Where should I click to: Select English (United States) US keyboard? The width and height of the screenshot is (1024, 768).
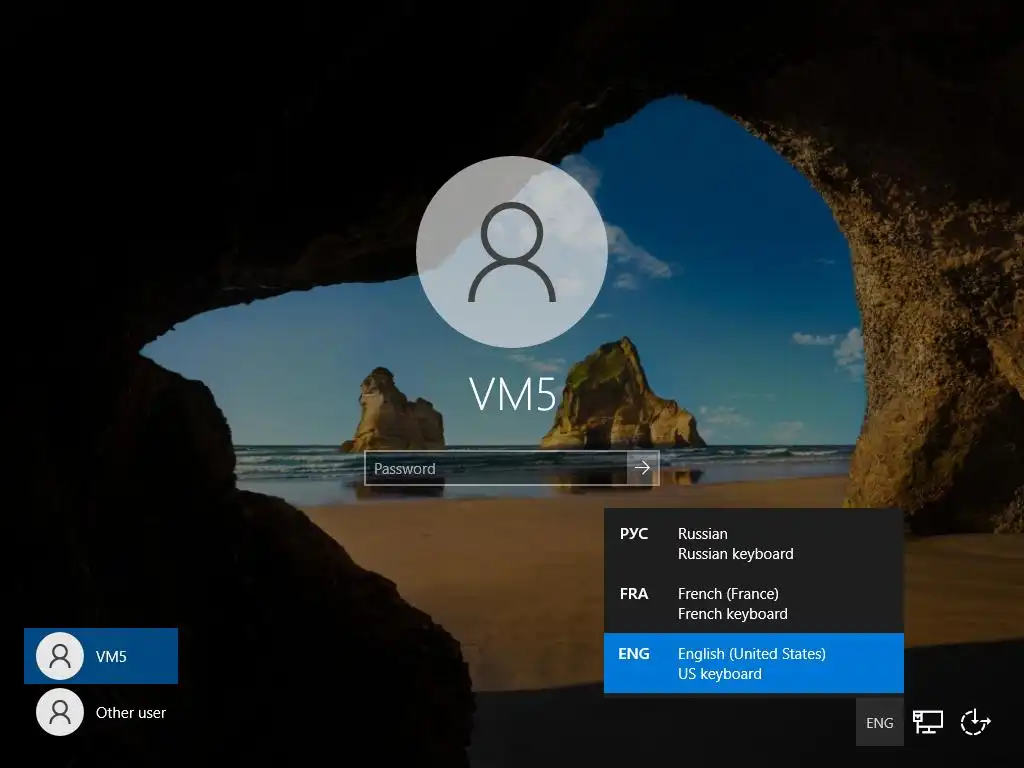754,663
